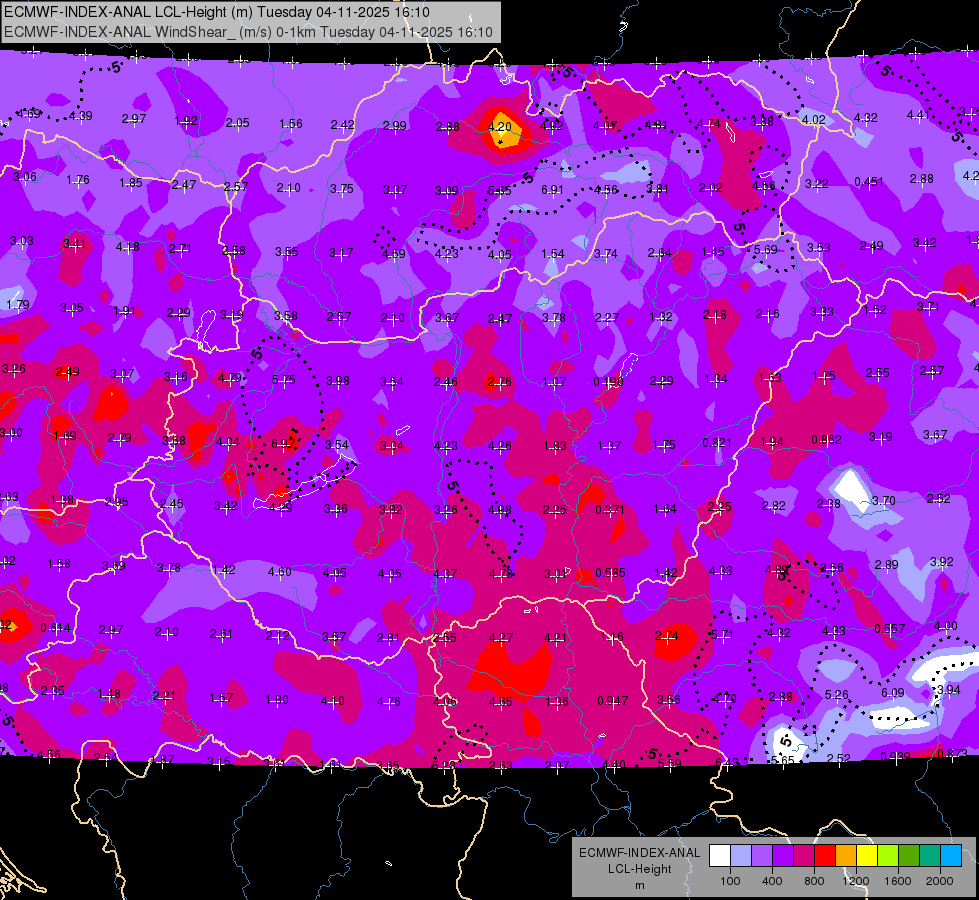Click the red swatch in the legend
The height and width of the screenshot is (900, 979).
coord(825,856)
